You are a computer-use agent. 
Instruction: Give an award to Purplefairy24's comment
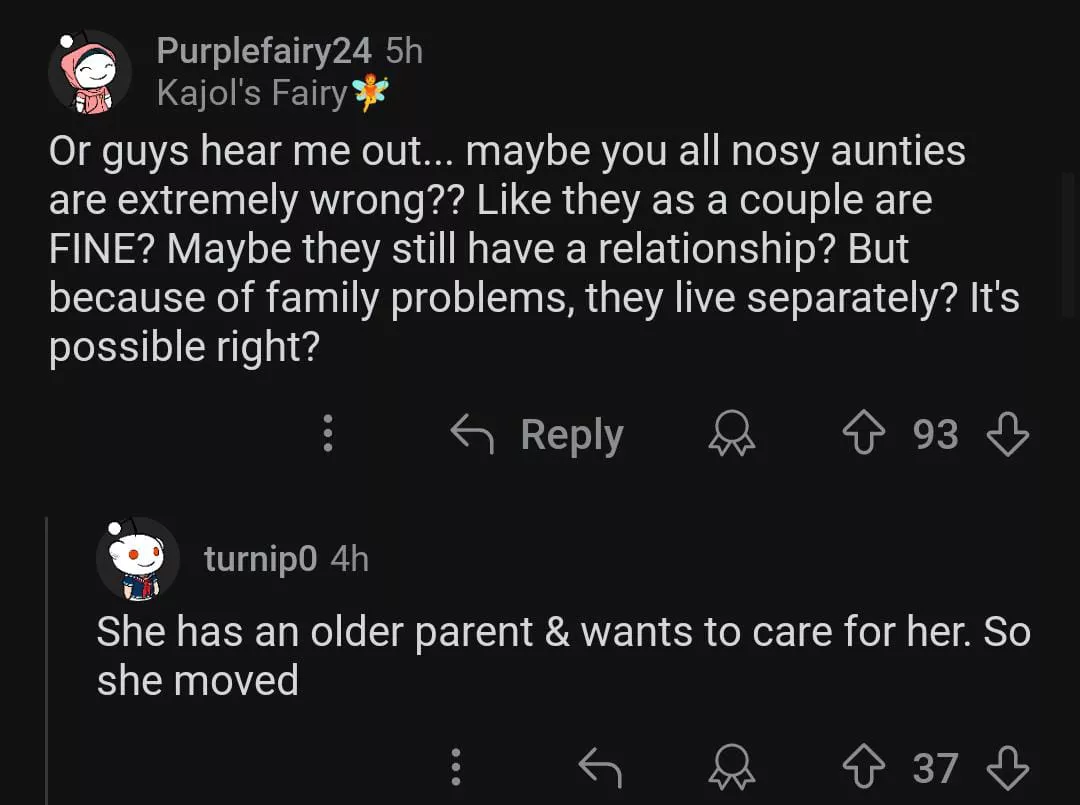click(x=731, y=435)
